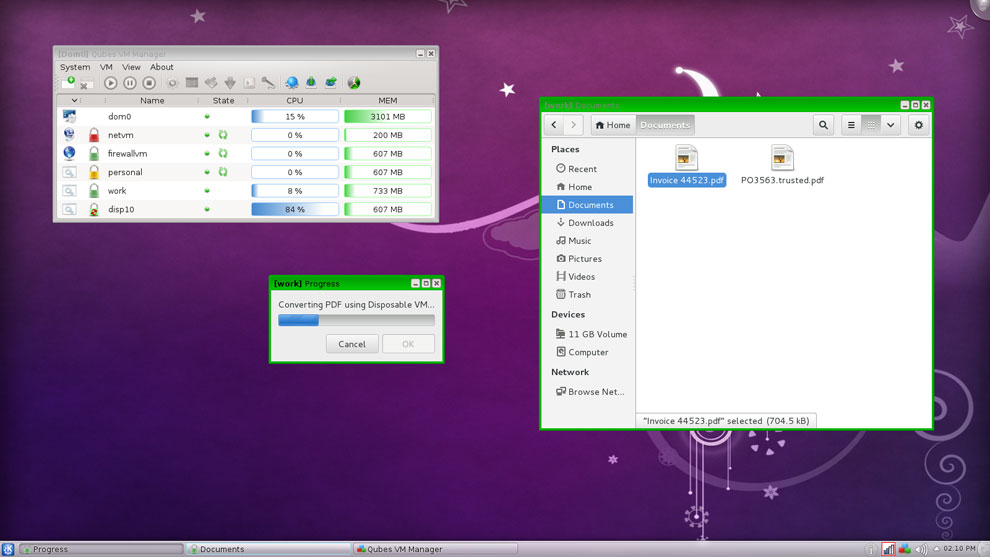
Task: Click the blue globe icon in VM Manager toolbar
Action: pos(292,83)
